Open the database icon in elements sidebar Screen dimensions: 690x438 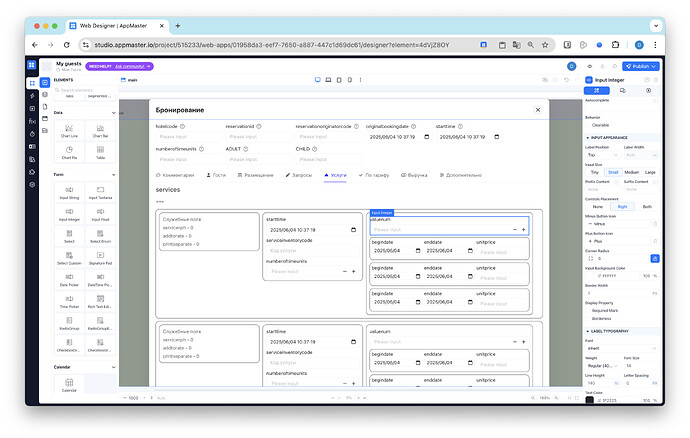[45, 94]
